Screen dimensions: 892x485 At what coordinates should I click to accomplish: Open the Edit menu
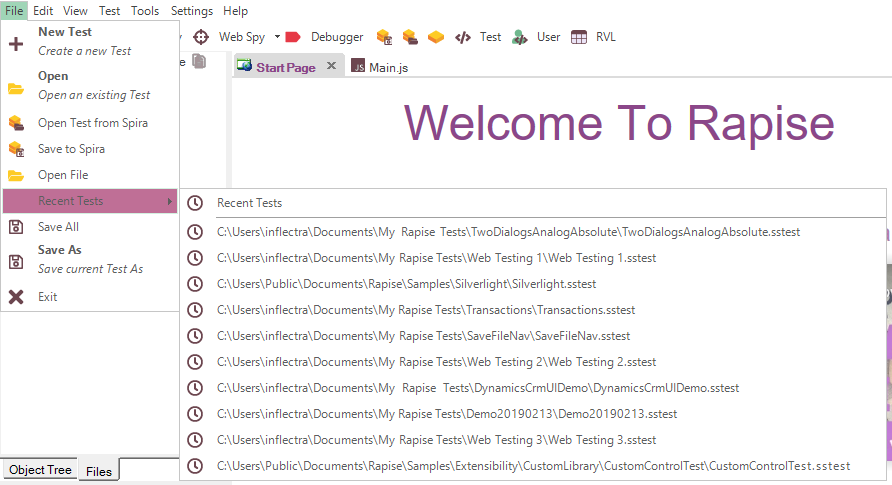point(43,11)
